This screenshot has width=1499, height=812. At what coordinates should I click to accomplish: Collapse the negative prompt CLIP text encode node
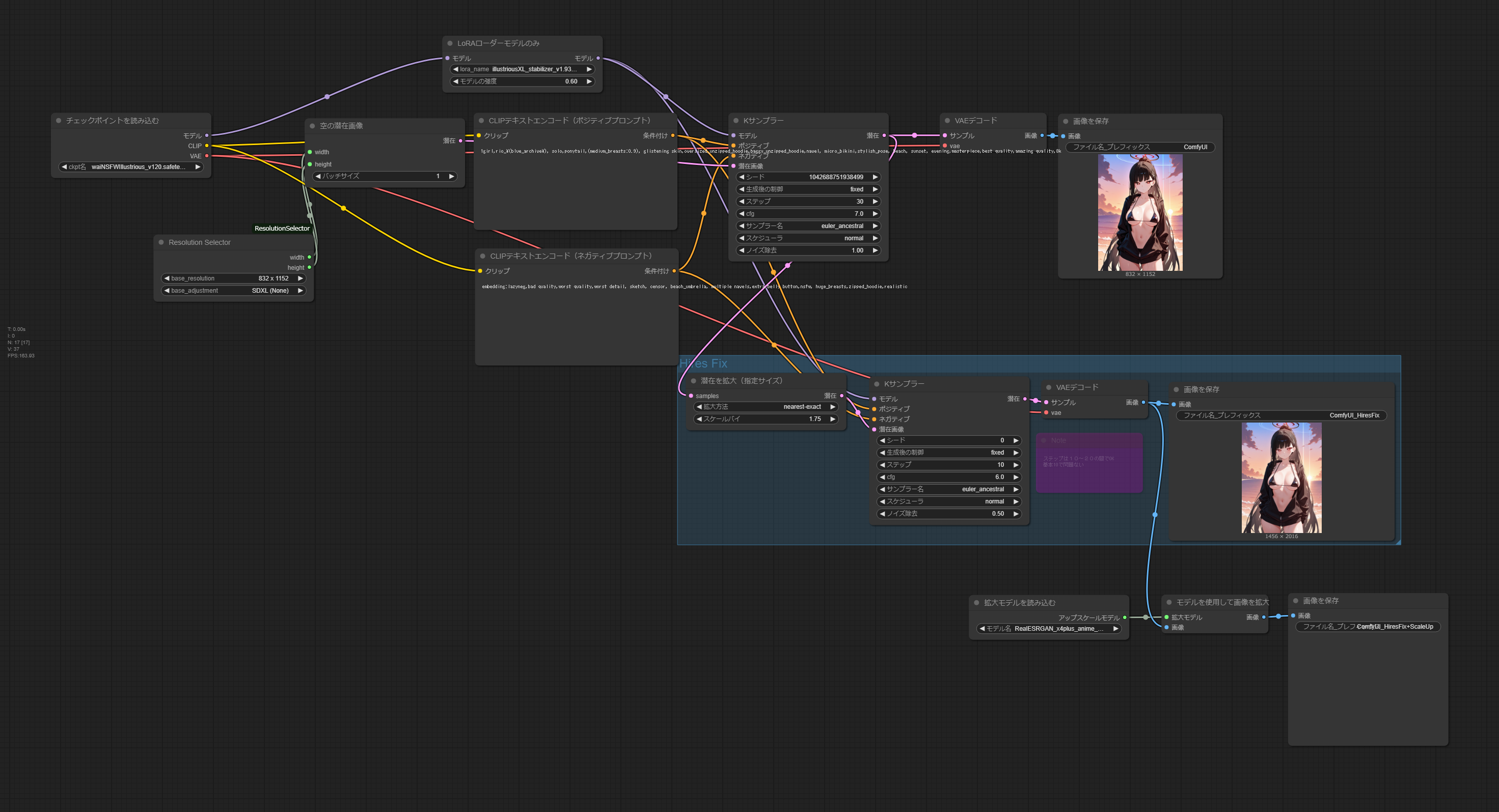click(483, 256)
